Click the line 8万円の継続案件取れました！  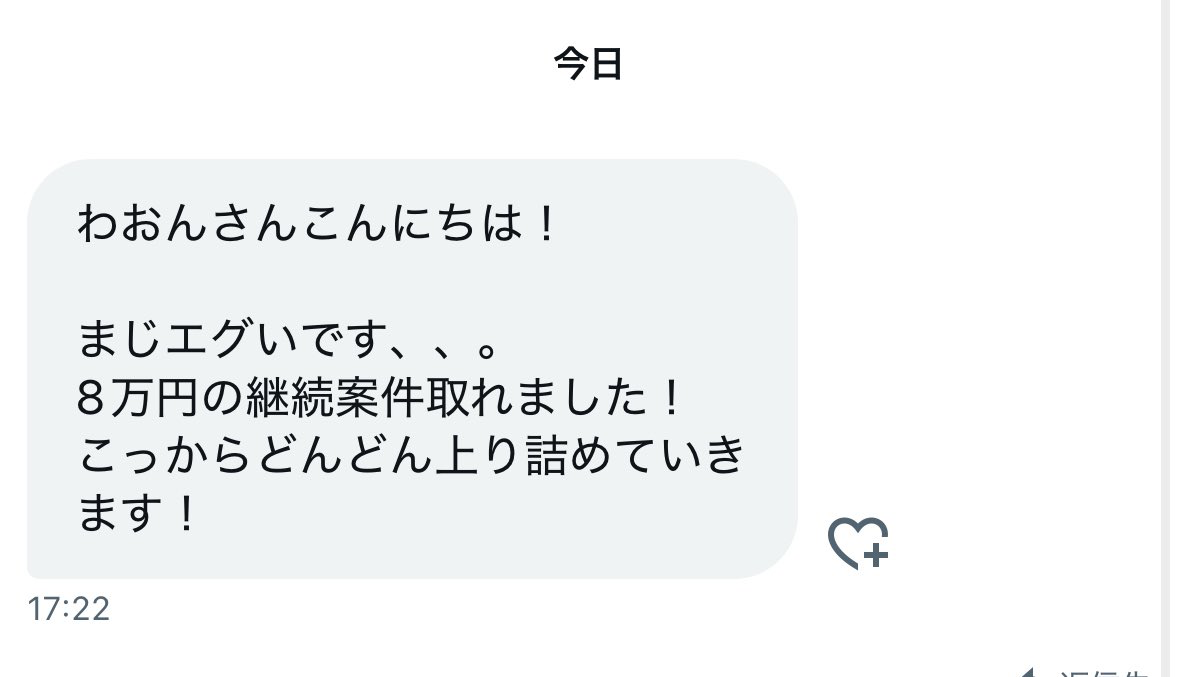[x=380, y=397]
